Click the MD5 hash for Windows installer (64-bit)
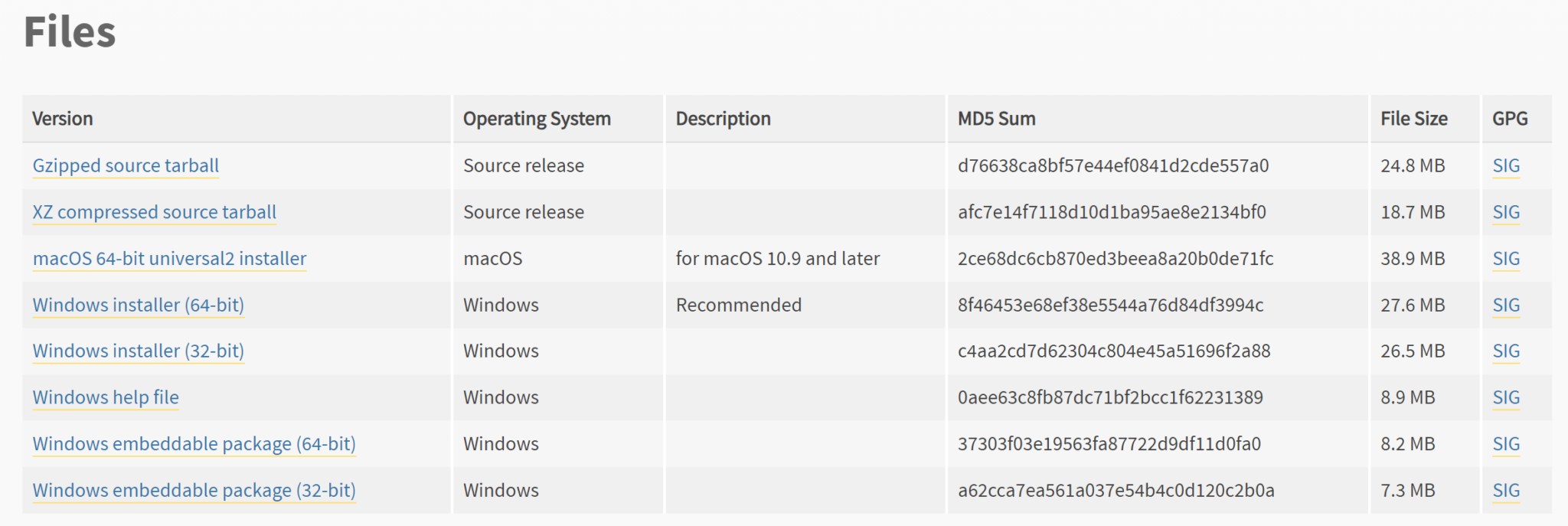Screen dimensions: 1568x526 click(1110, 305)
